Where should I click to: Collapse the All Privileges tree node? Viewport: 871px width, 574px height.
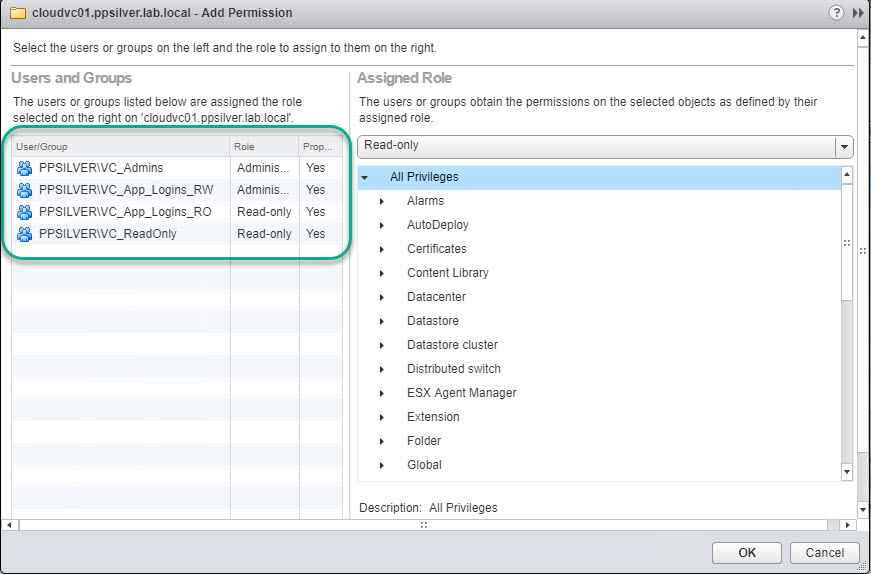tap(365, 178)
